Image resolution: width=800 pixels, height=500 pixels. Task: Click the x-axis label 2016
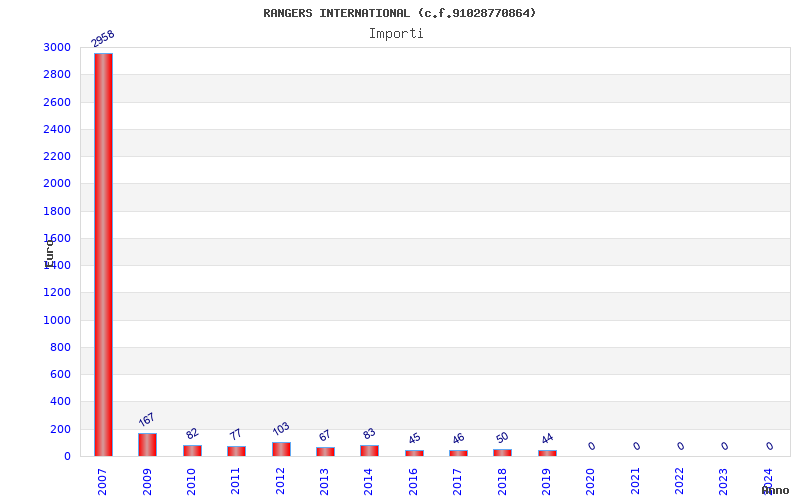pyautogui.click(x=413, y=481)
